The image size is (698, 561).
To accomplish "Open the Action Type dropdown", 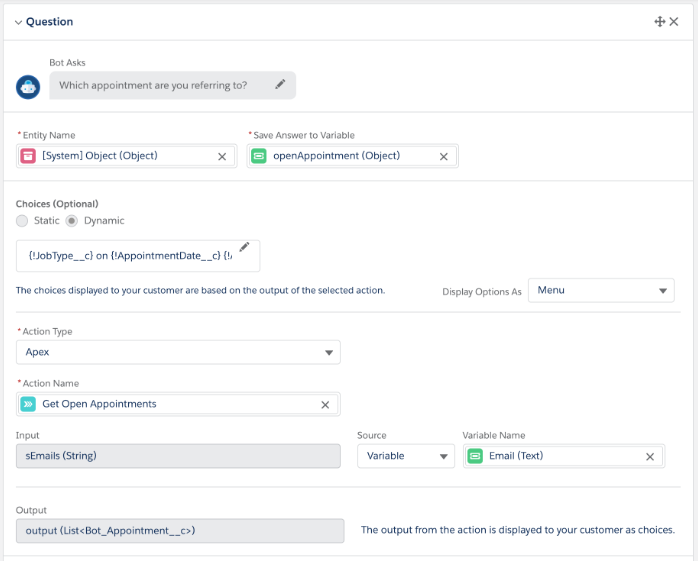I will (x=178, y=352).
